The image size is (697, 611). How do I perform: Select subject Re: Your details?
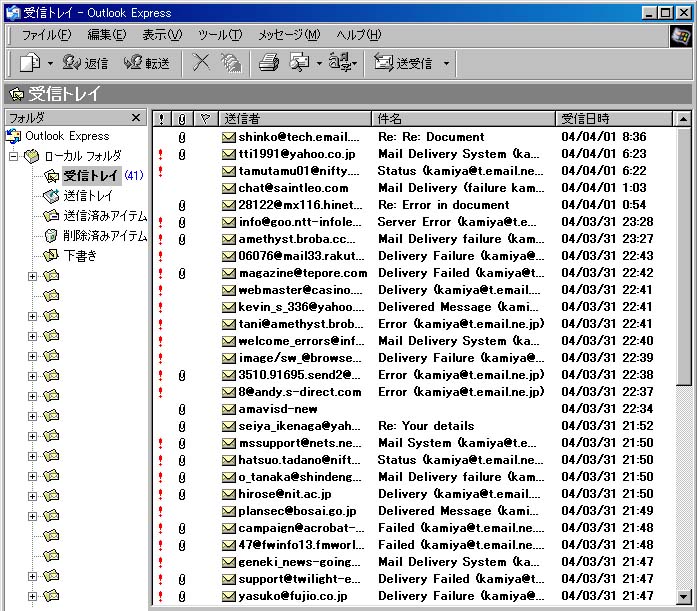(426, 426)
